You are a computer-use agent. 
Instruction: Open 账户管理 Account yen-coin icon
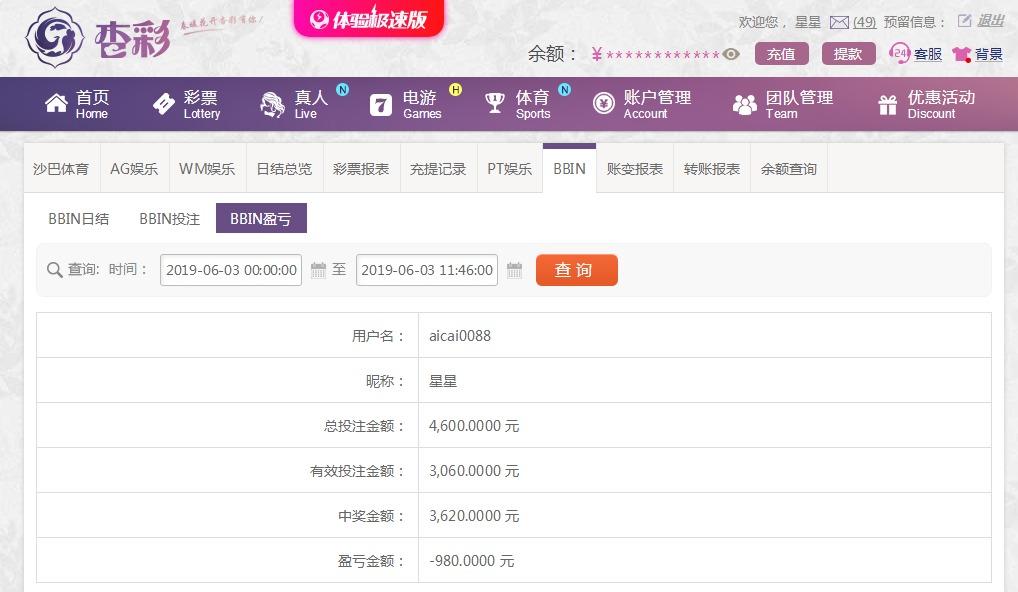603,103
